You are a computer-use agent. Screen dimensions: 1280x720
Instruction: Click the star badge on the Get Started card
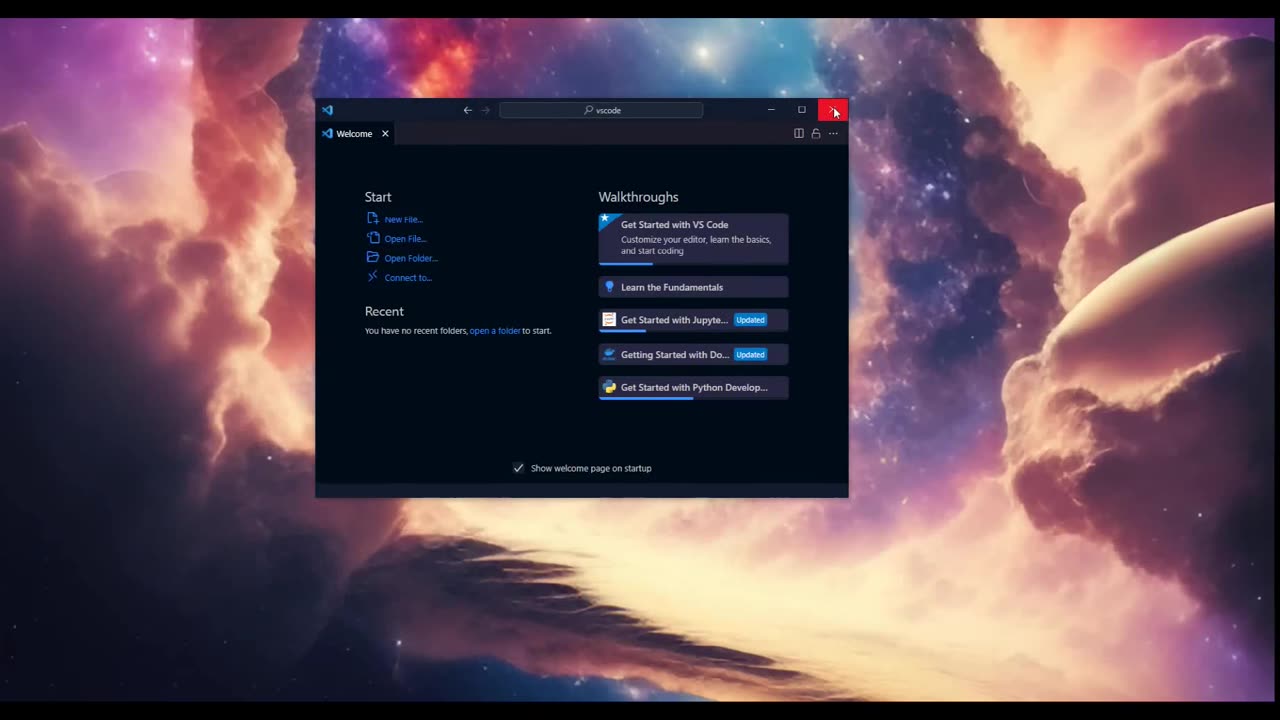click(605, 219)
